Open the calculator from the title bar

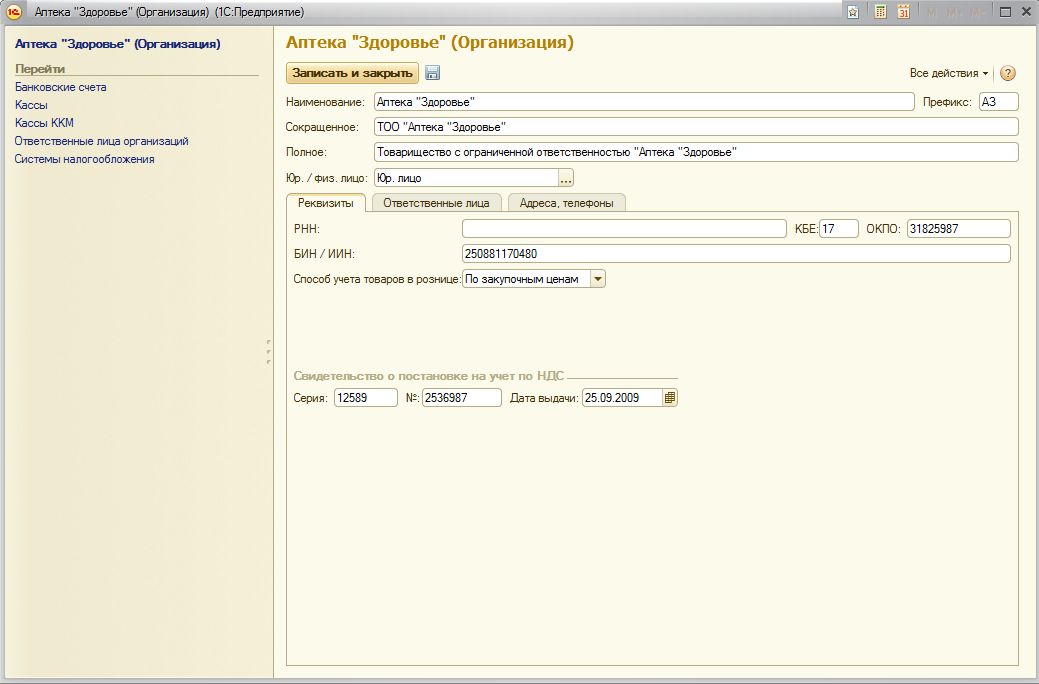[880, 12]
